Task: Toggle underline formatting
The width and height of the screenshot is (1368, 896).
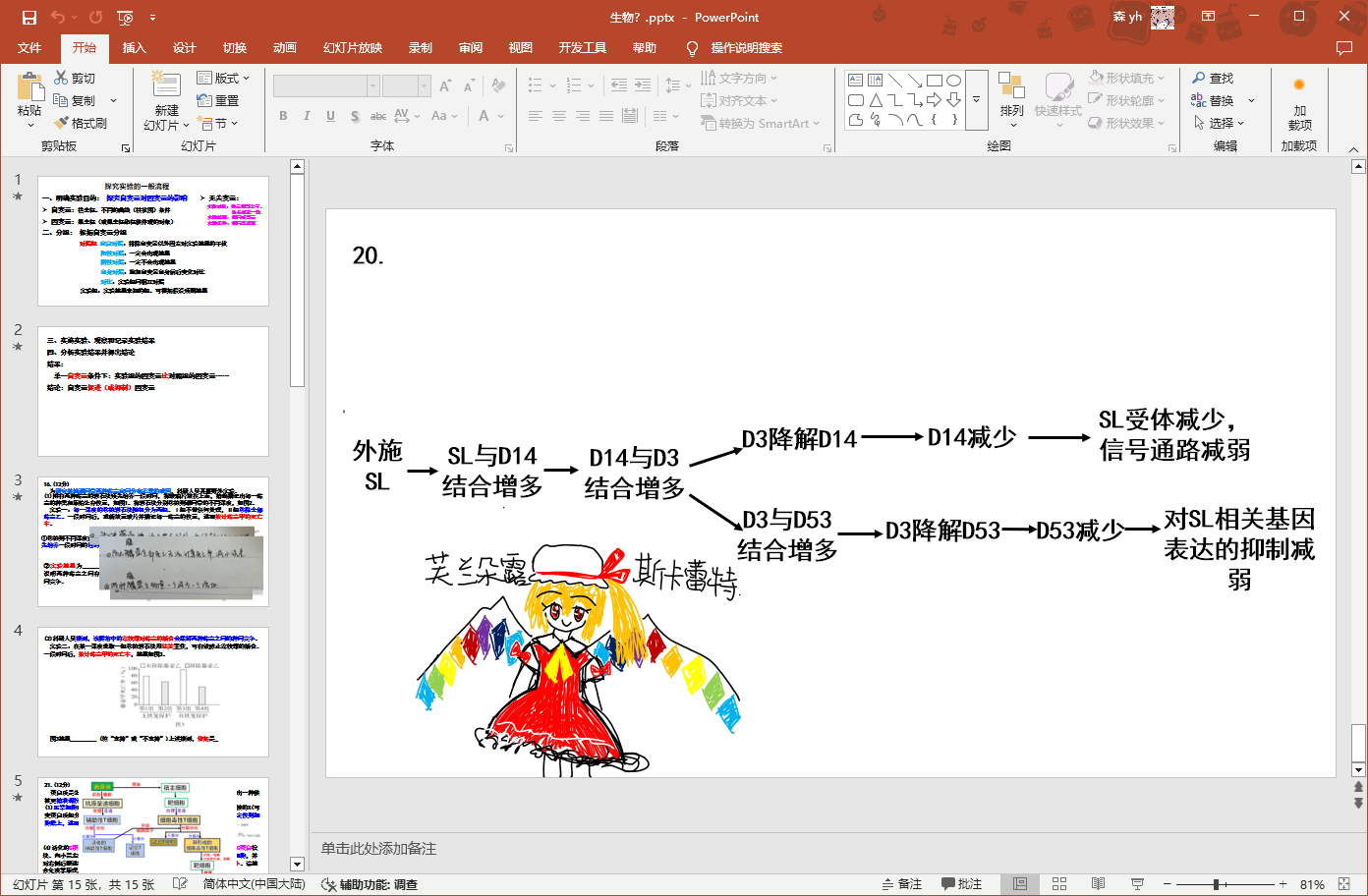Action: tap(330, 115)
